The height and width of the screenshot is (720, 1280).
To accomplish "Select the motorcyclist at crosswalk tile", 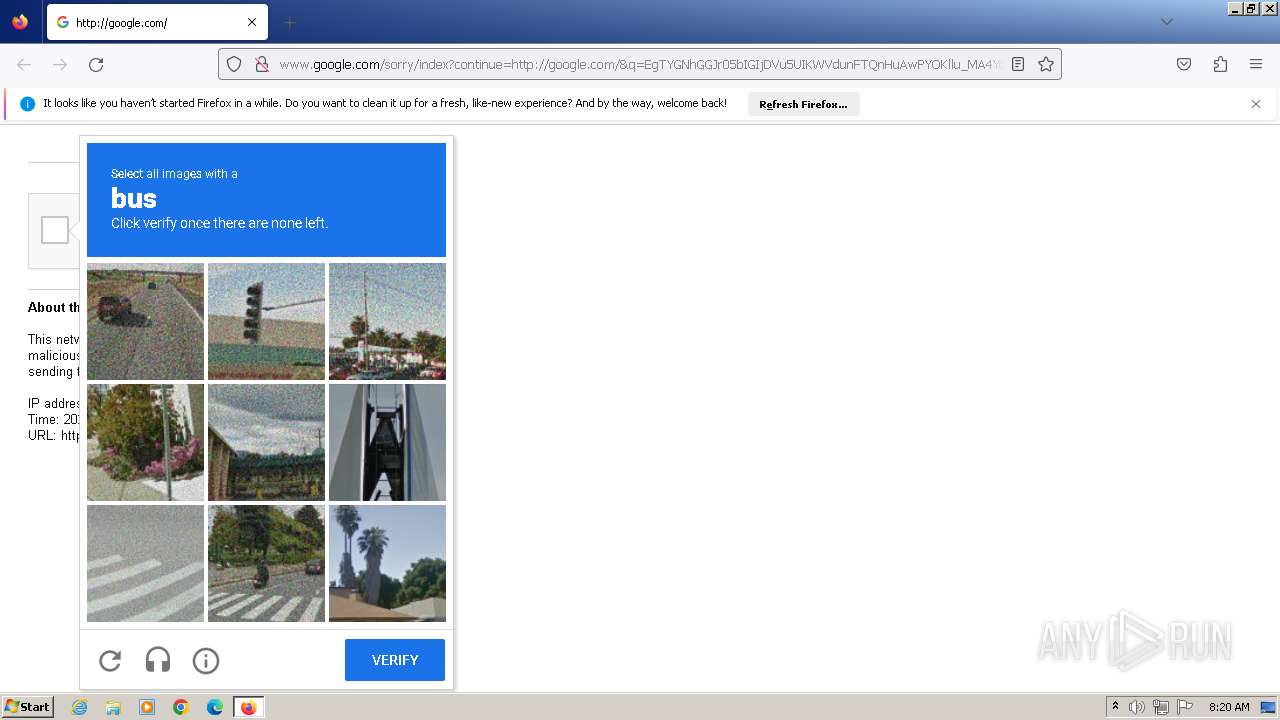I will (x=266, y=563).
